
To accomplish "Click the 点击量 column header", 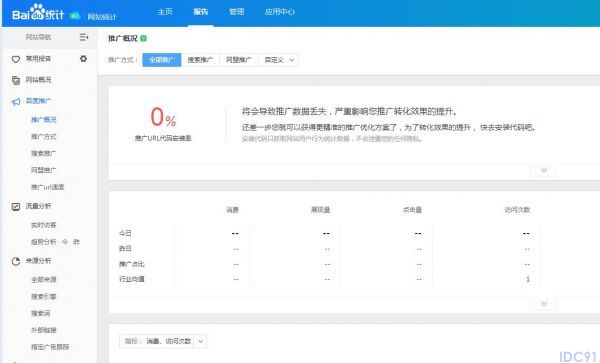I will [412, 210].
